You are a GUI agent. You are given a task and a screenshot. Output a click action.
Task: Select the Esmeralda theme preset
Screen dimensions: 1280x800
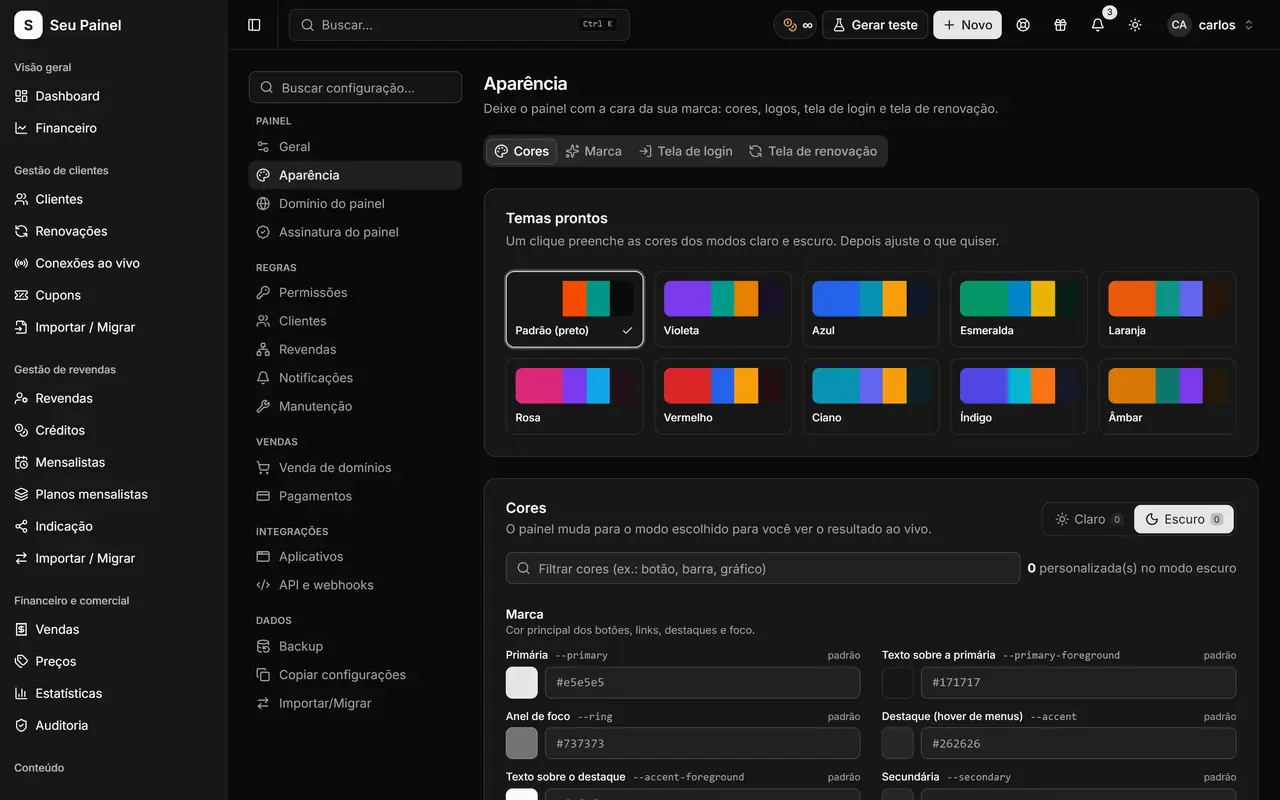coord(1019,309)
